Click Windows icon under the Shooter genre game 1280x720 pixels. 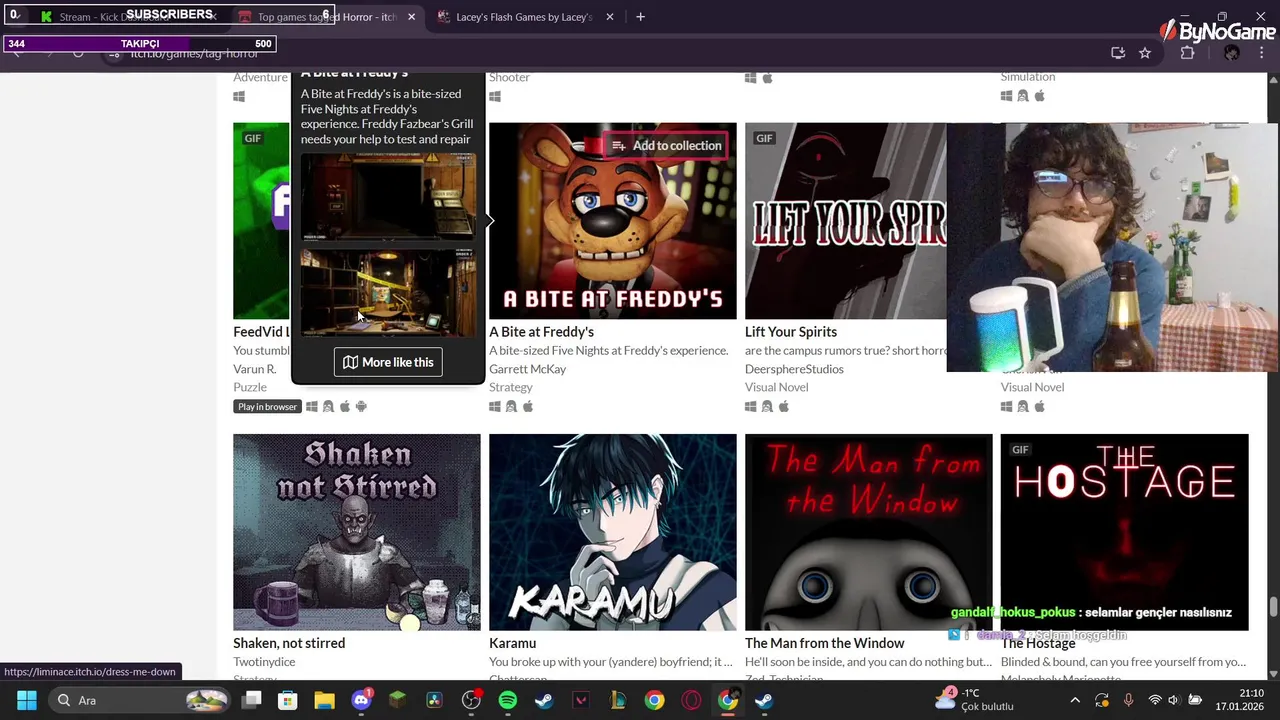[495, 96]
